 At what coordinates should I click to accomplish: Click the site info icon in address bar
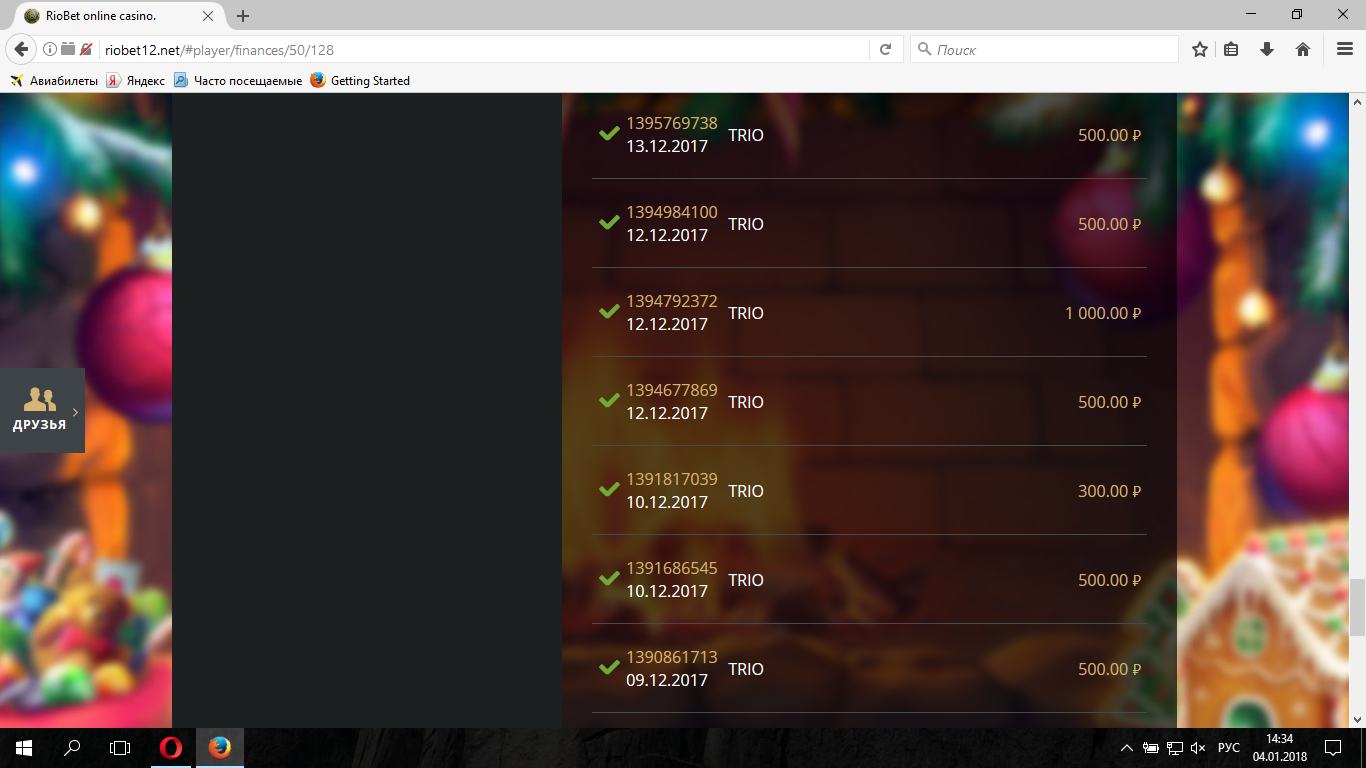[50, 49]
